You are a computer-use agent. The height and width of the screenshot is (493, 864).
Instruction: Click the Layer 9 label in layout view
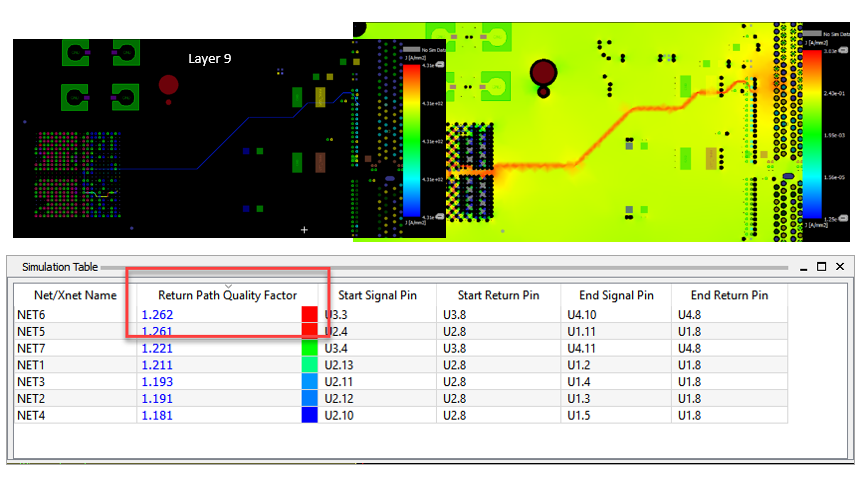click(x=209, y=58)
